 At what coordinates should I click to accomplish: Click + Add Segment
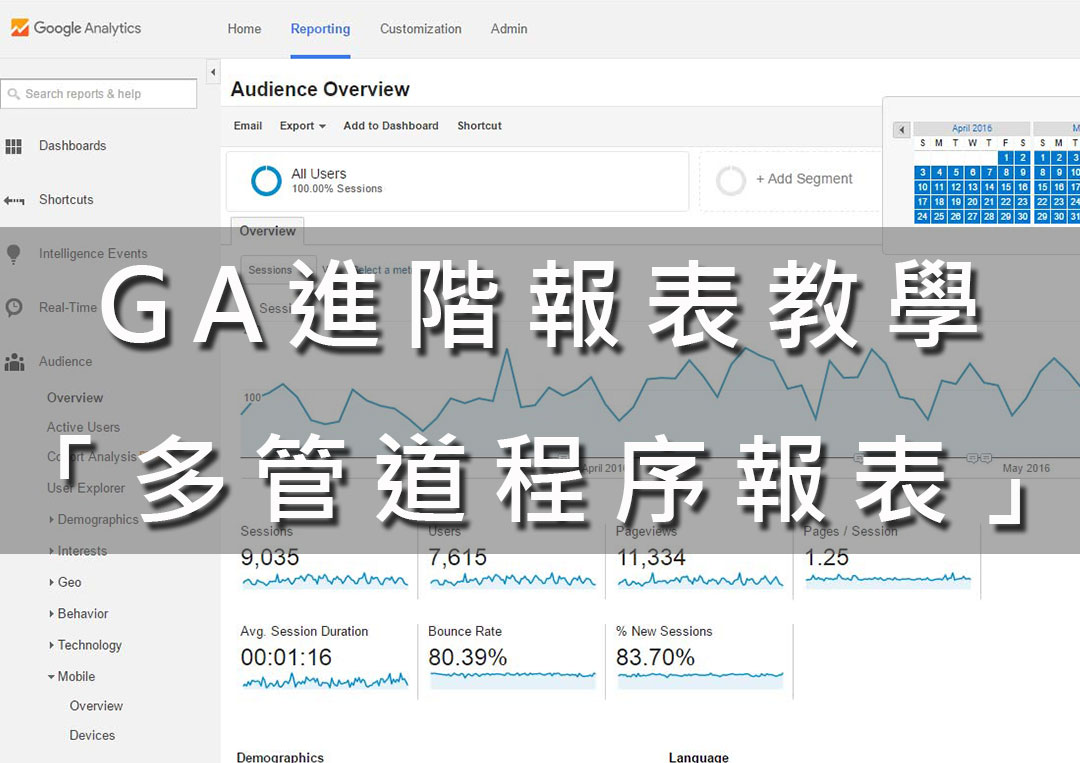pyautogui.click(x=804, y=178)
